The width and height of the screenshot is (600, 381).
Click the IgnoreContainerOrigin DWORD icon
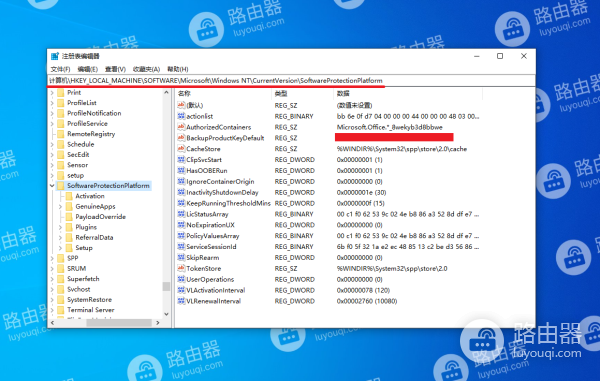click(x=181, y=181)
